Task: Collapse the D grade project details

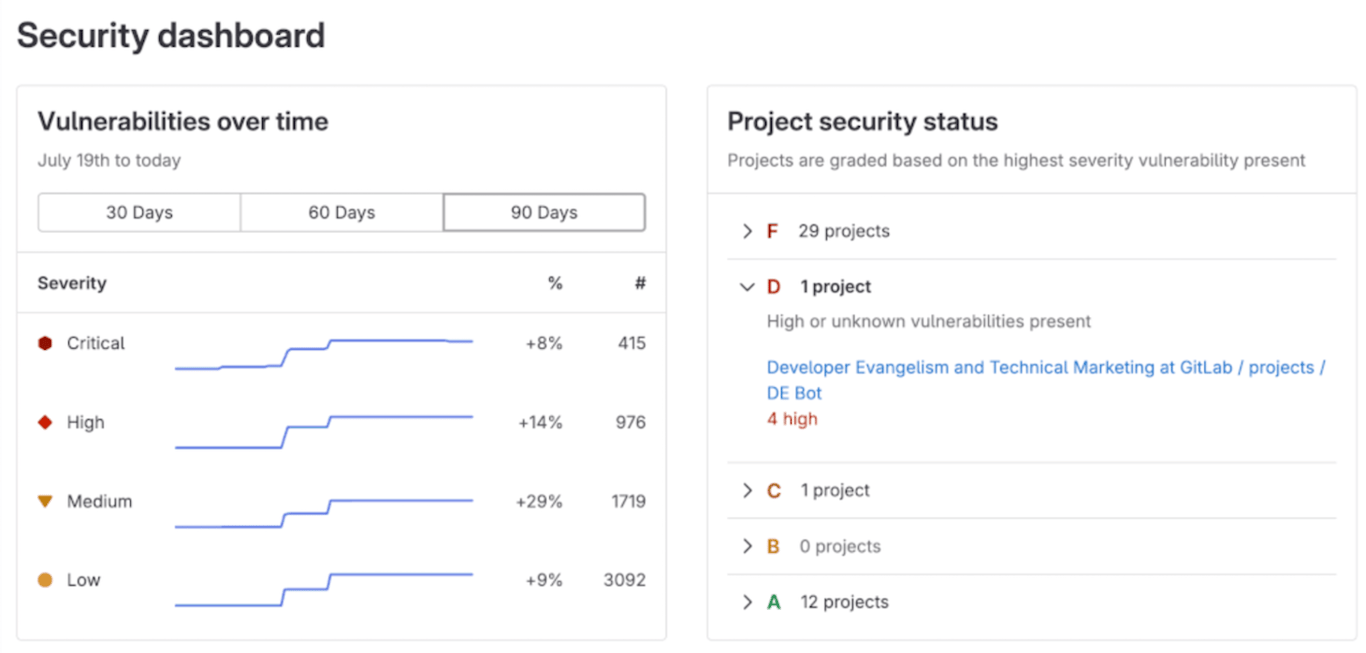Action: (747, 286)
